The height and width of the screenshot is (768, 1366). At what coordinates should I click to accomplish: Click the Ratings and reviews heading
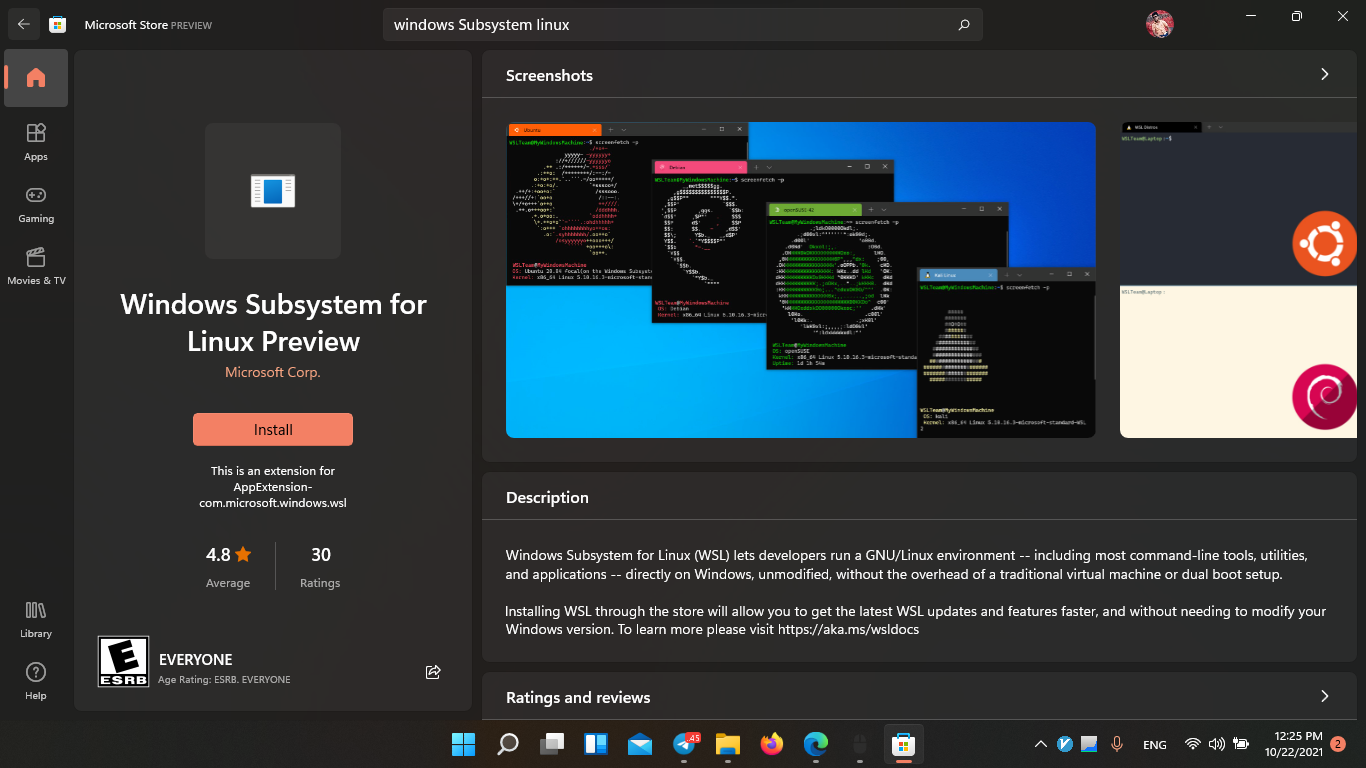[578, 697]
